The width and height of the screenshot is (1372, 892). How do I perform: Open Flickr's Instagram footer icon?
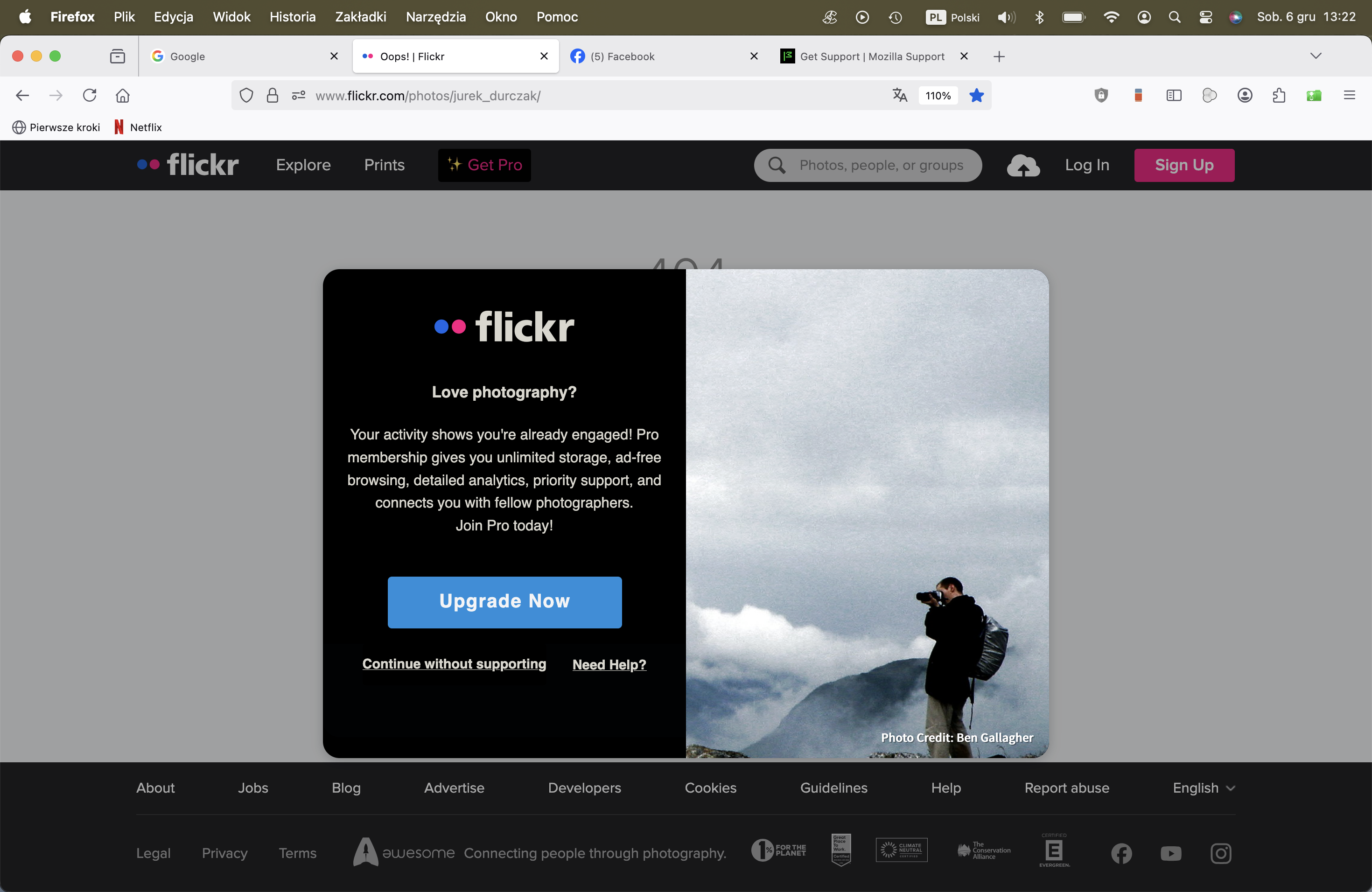point(1220,853)
